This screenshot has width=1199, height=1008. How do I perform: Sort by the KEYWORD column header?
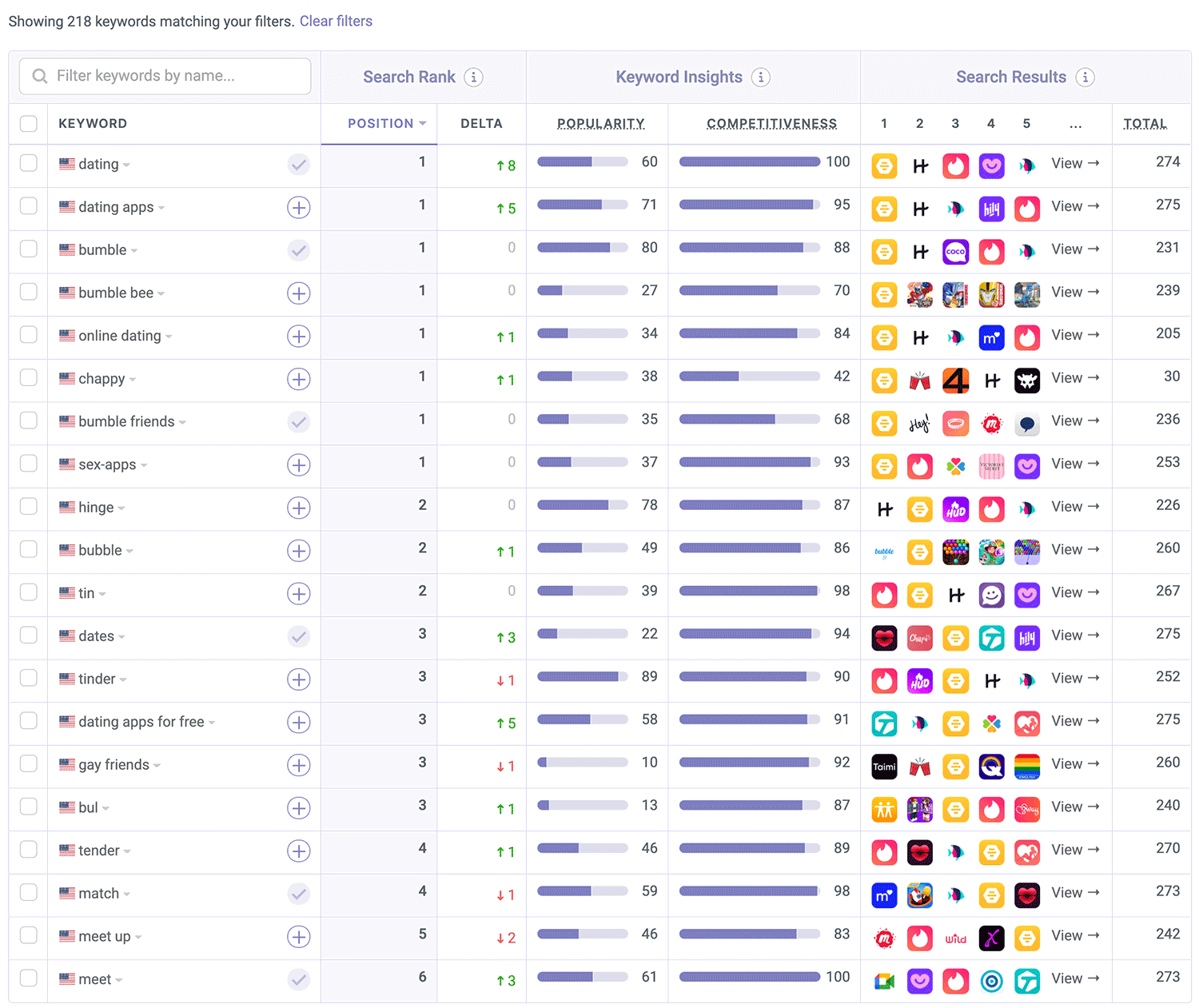(x=93, y=124)
